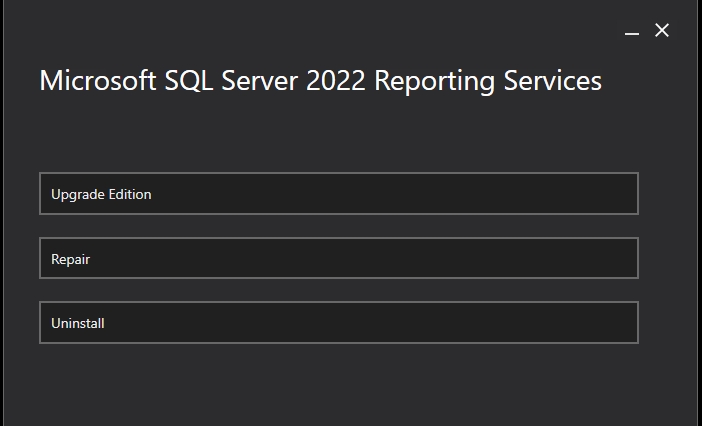702x426 pixels.
Task: Select the Repair option
Action: click(338, 258)
